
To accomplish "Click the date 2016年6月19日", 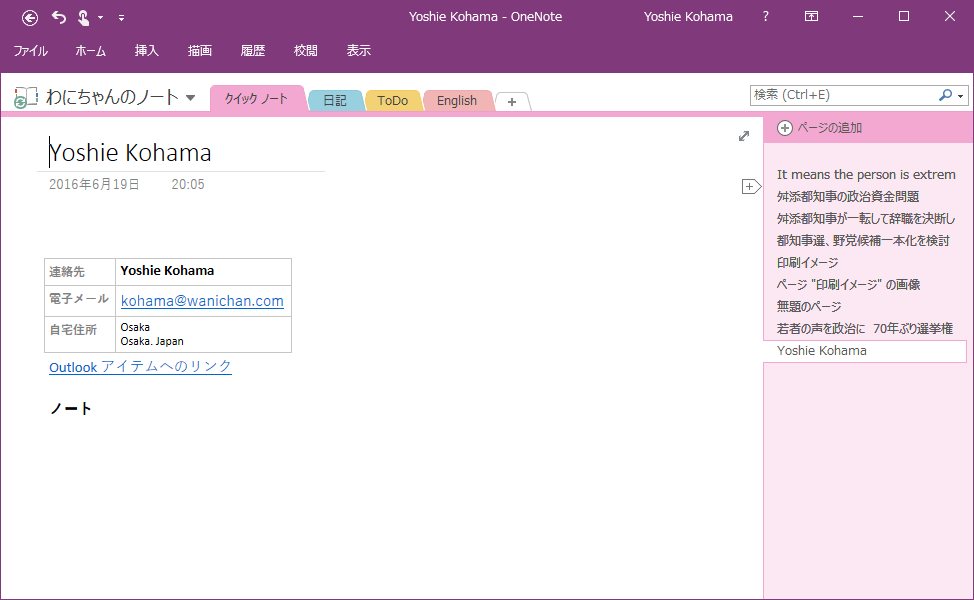I will tap(94, 184).
